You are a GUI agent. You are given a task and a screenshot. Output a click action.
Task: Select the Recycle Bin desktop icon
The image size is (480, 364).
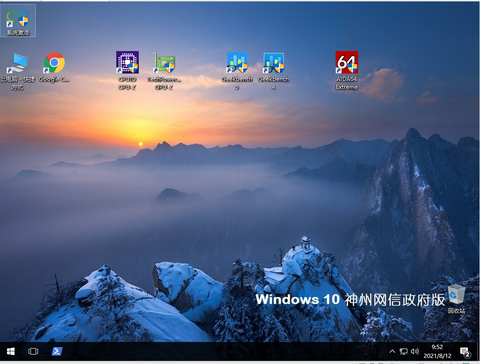point(456,299)
